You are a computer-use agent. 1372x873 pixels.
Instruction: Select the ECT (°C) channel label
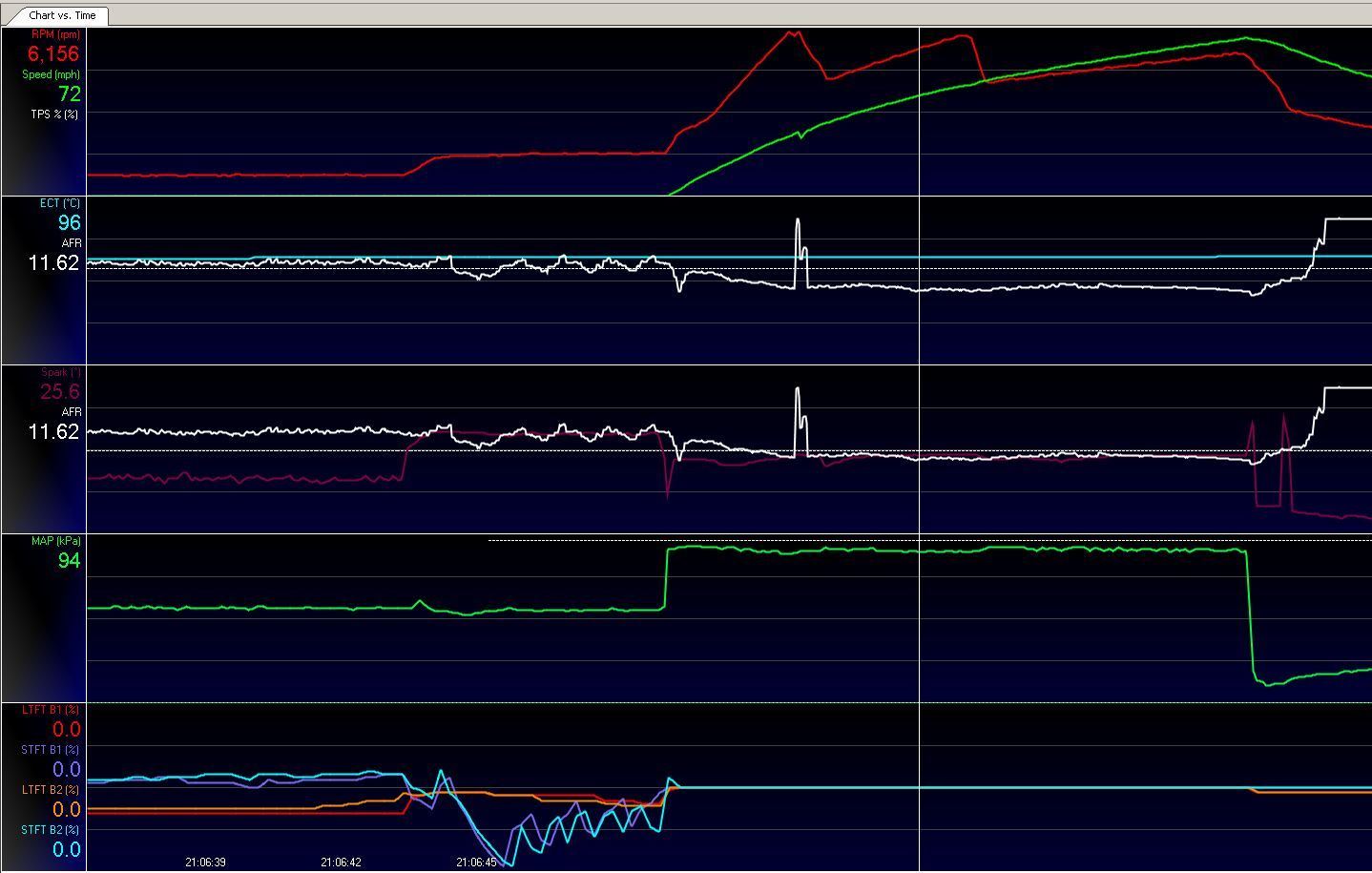tap(59, 203)
